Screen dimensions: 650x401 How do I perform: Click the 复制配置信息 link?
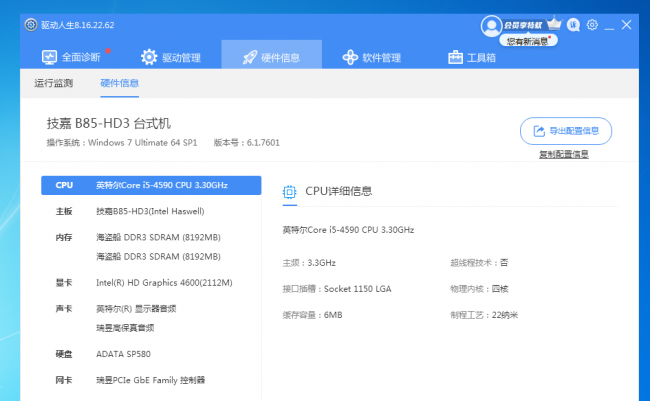tap(564, 155)
